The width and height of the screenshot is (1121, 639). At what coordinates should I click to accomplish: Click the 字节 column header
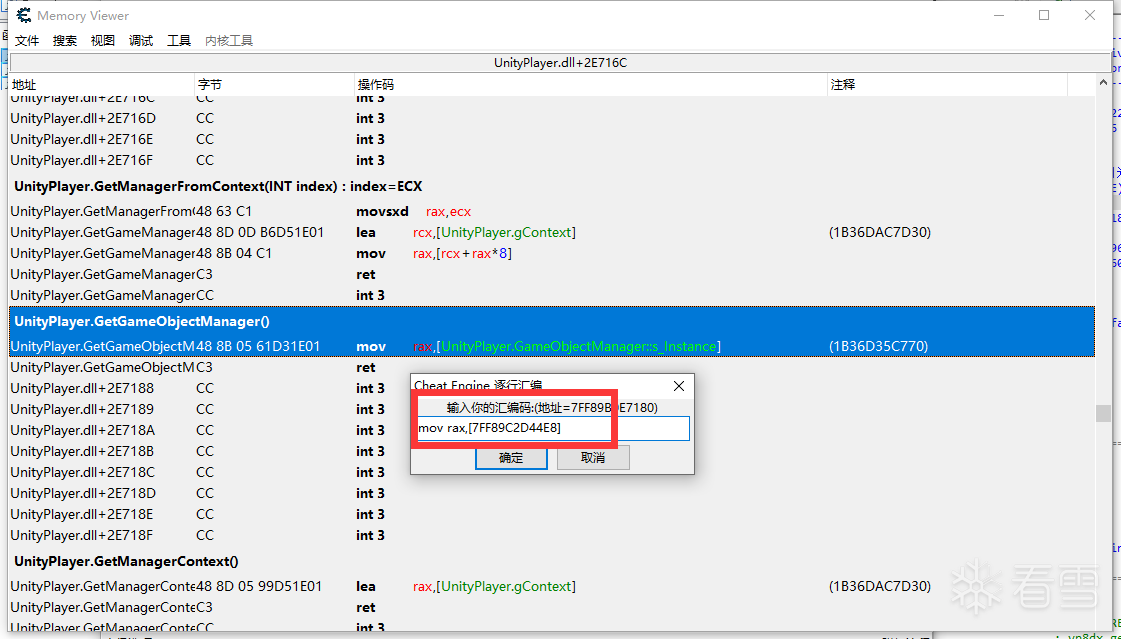(274, 84)
